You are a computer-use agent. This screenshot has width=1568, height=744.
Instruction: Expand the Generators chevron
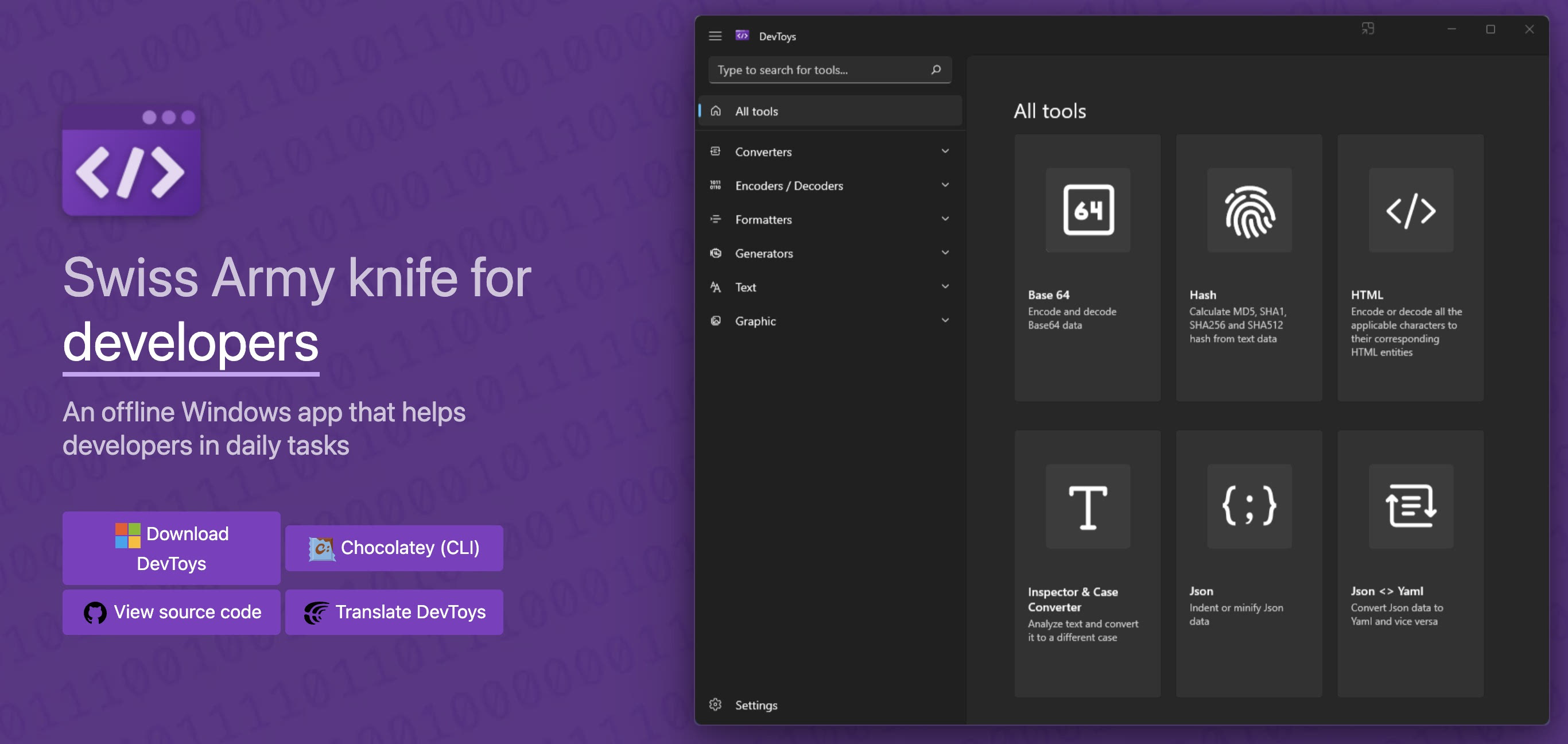(x=945, y=253)
